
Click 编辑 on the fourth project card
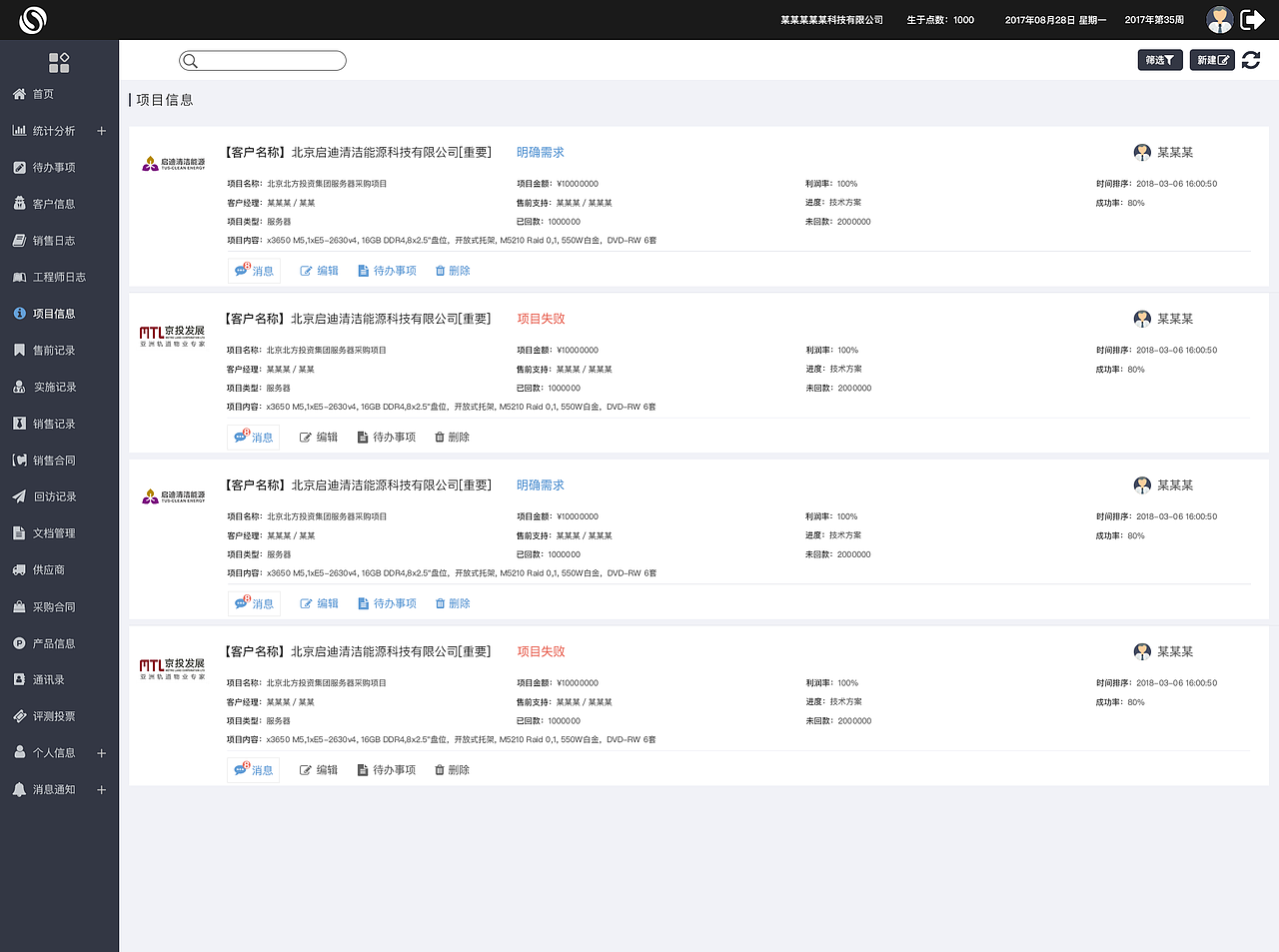coord(320,770)
